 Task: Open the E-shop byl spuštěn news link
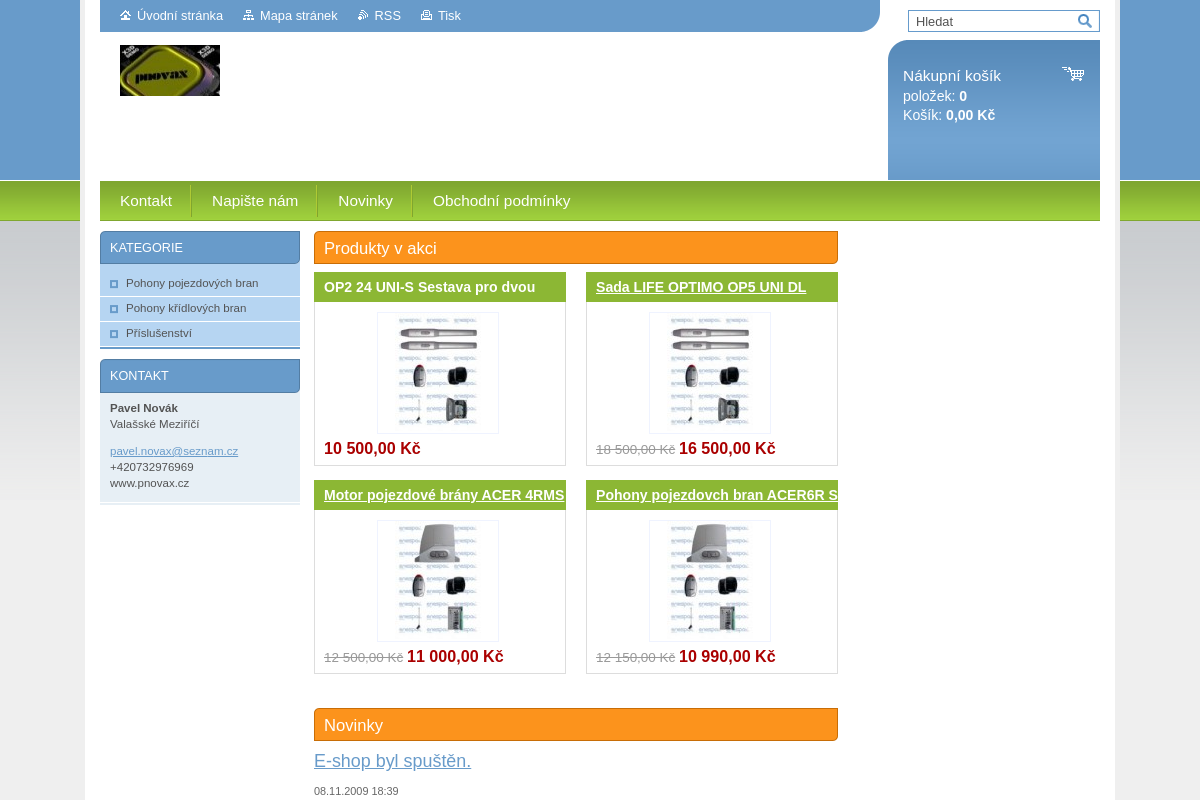392,761
